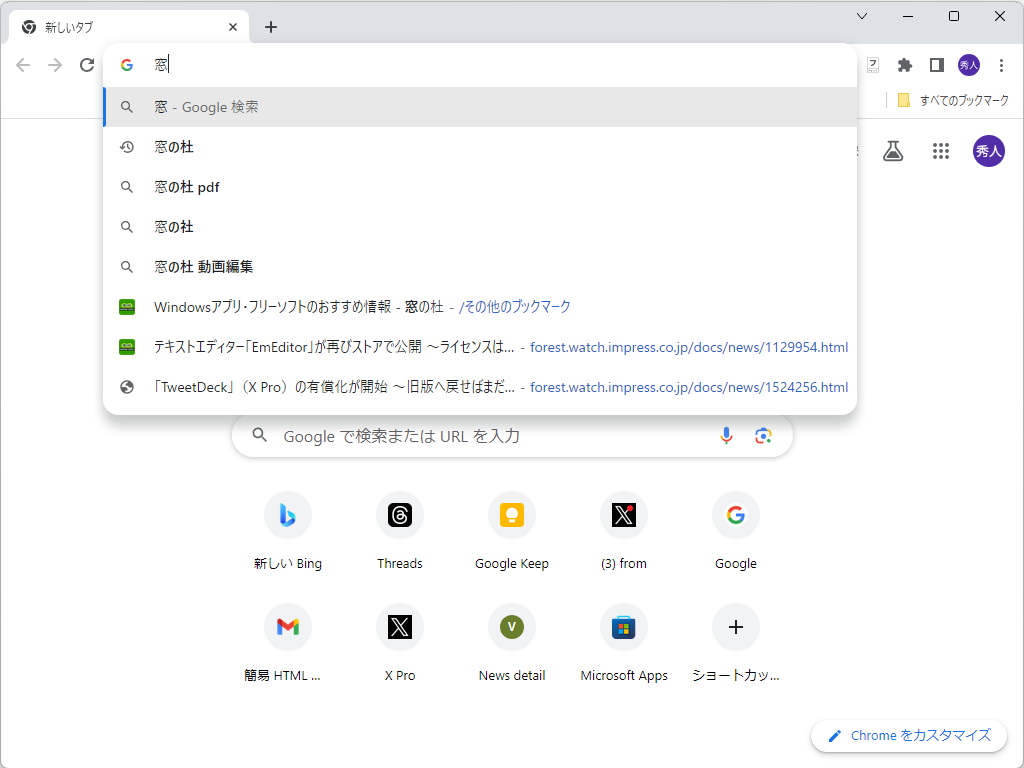Reload the page with the refresh icon

point(86,64)
